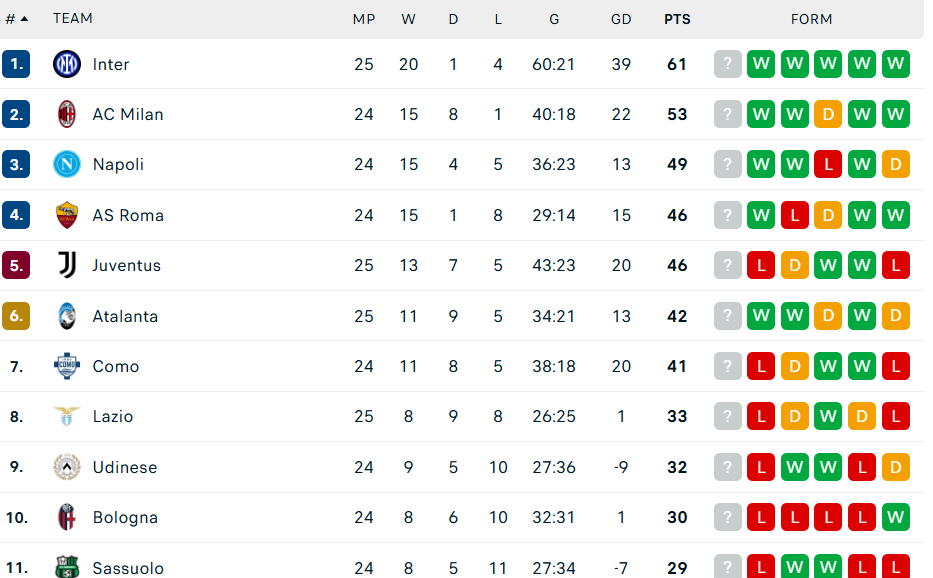Viewport: 933px width, 578px height.
Task: Click the AC Milan club crest
Action: 66,114
